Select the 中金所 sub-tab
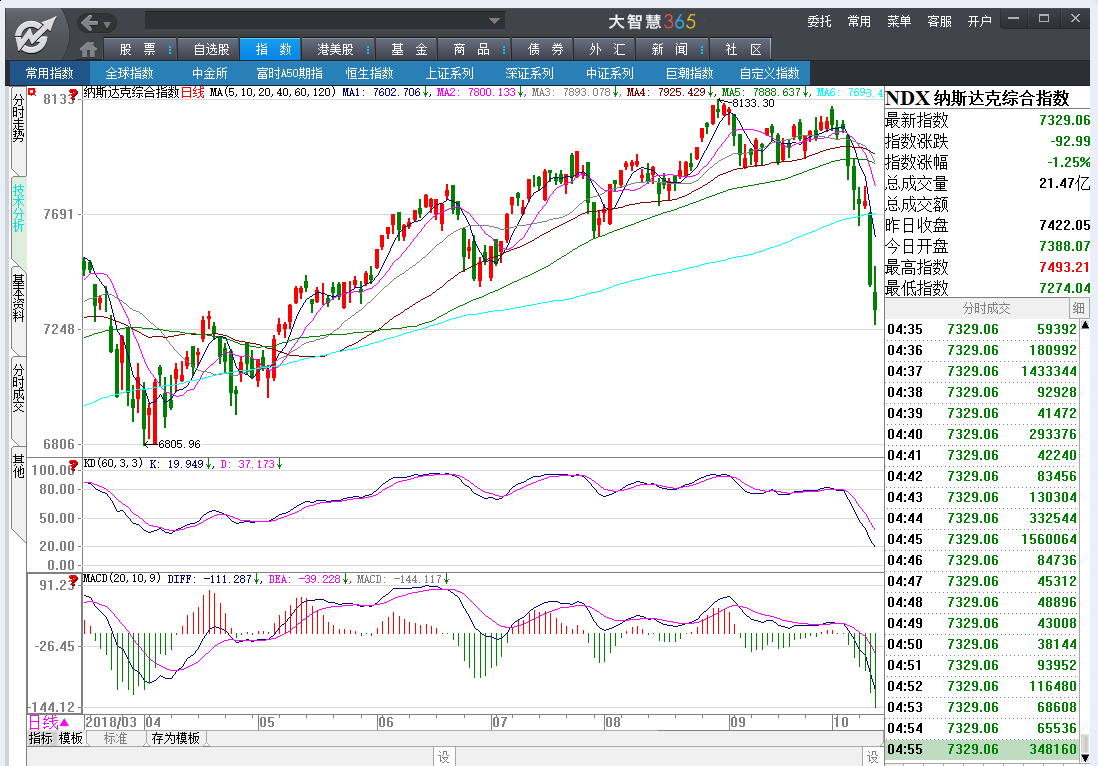Screen dimensions: 1098x766 tap(209, 73)
